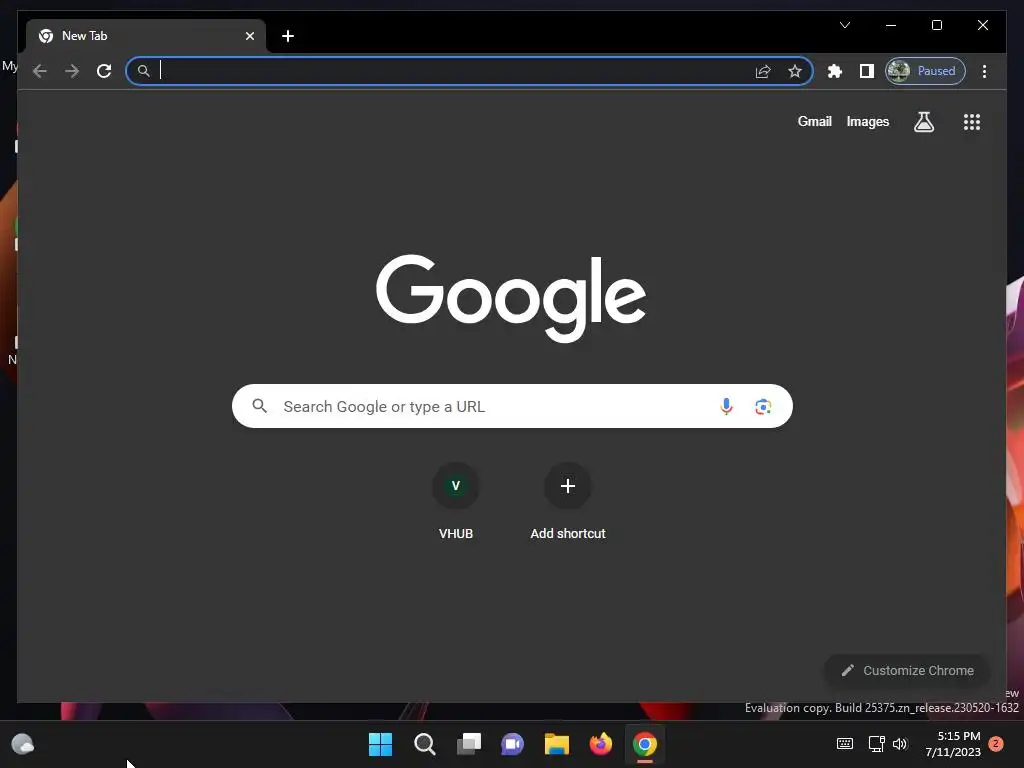Open the Extensions puzzle icon

tap(835, 71)
